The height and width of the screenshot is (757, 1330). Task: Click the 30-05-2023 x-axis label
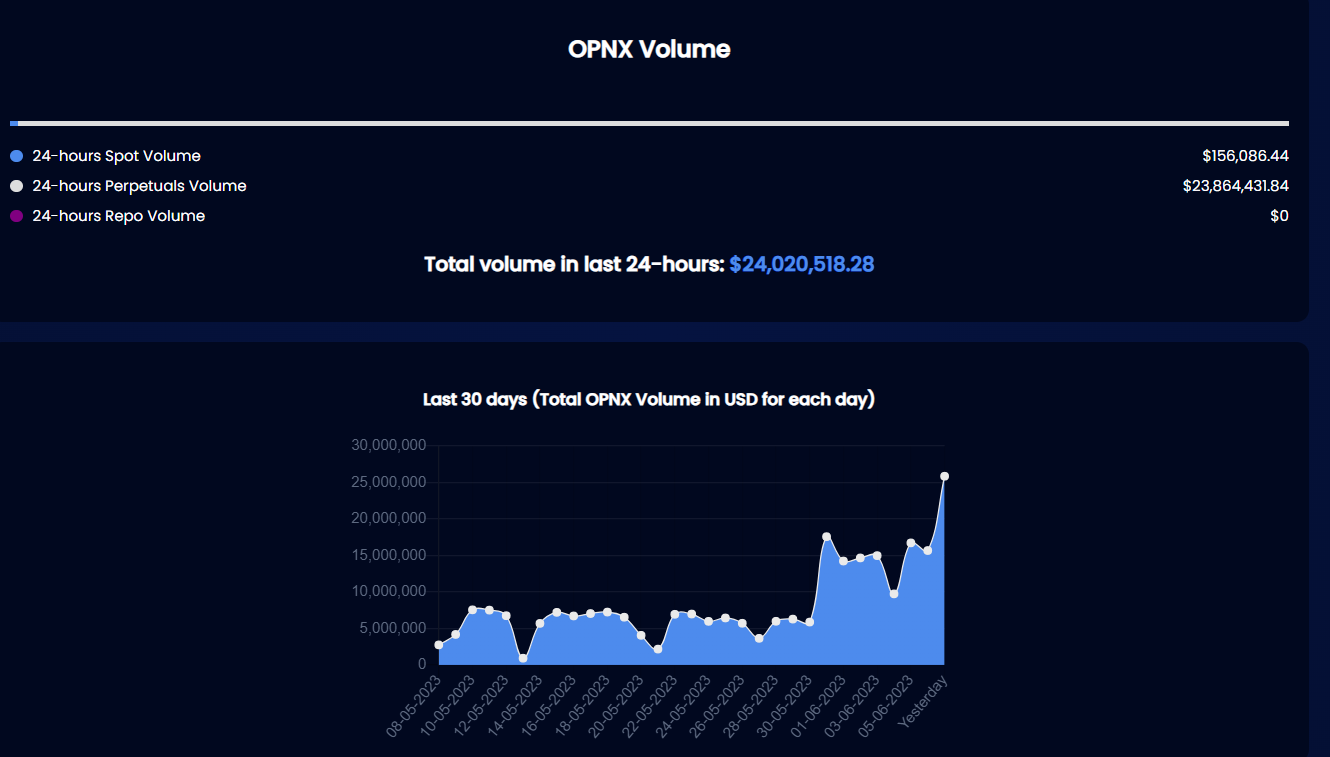pyautogui.click(x=785, y=706)
